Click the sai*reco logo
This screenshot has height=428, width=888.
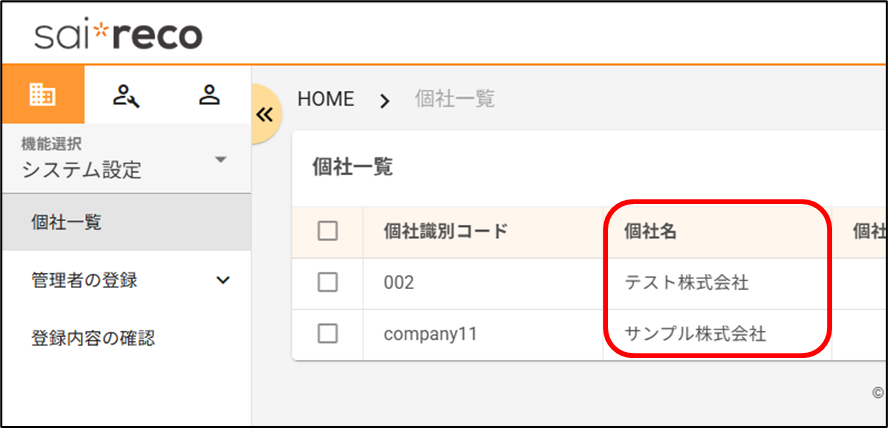pyautogui.click(x=118, y=36)
